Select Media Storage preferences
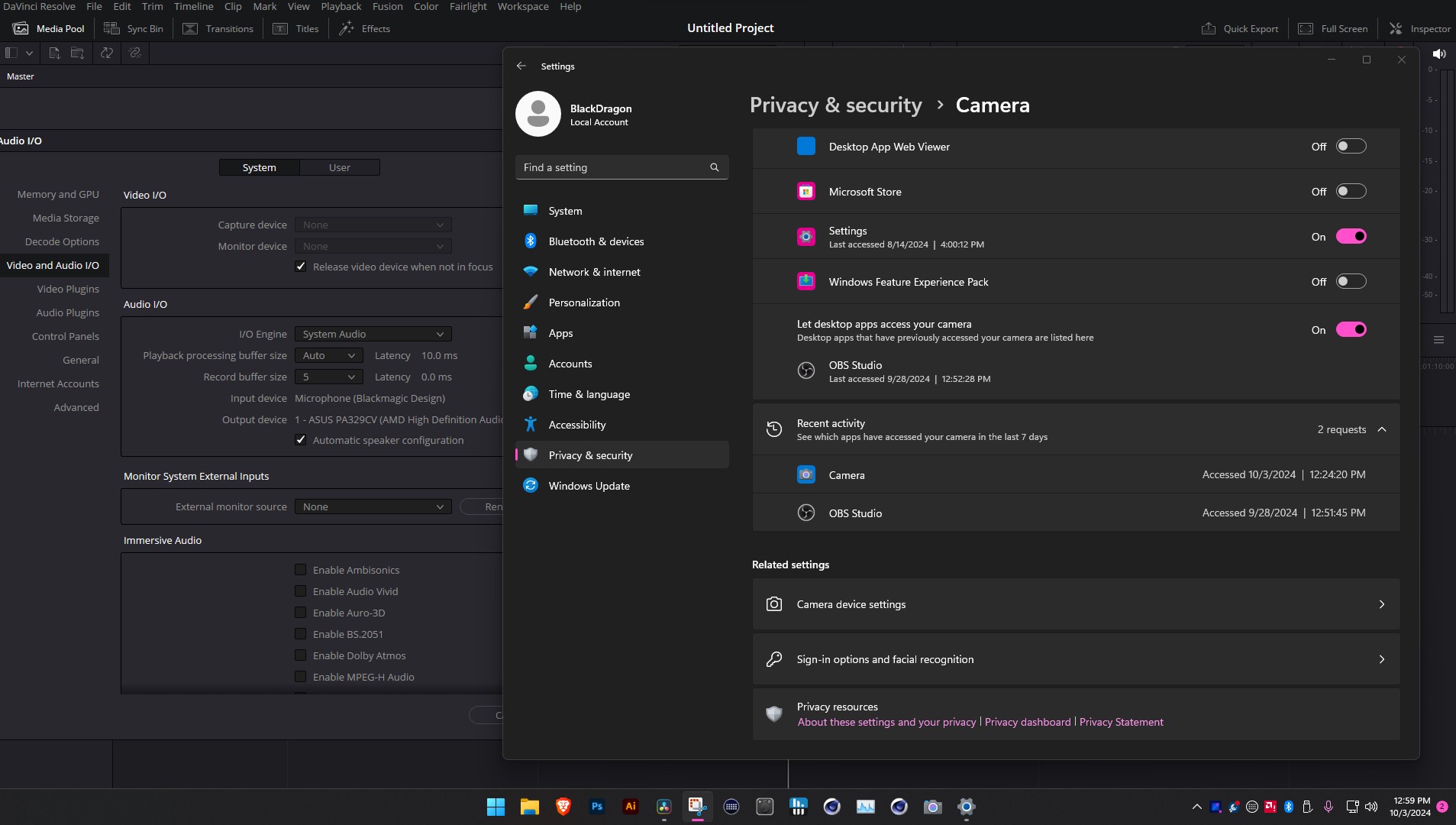This screenshot has height=825, width=1456. click(66, 218)
